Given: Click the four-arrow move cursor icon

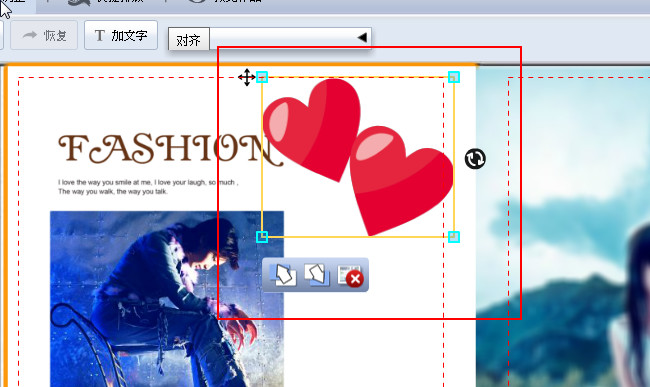Looking at the screenshot, I should (x=247, y=77).
